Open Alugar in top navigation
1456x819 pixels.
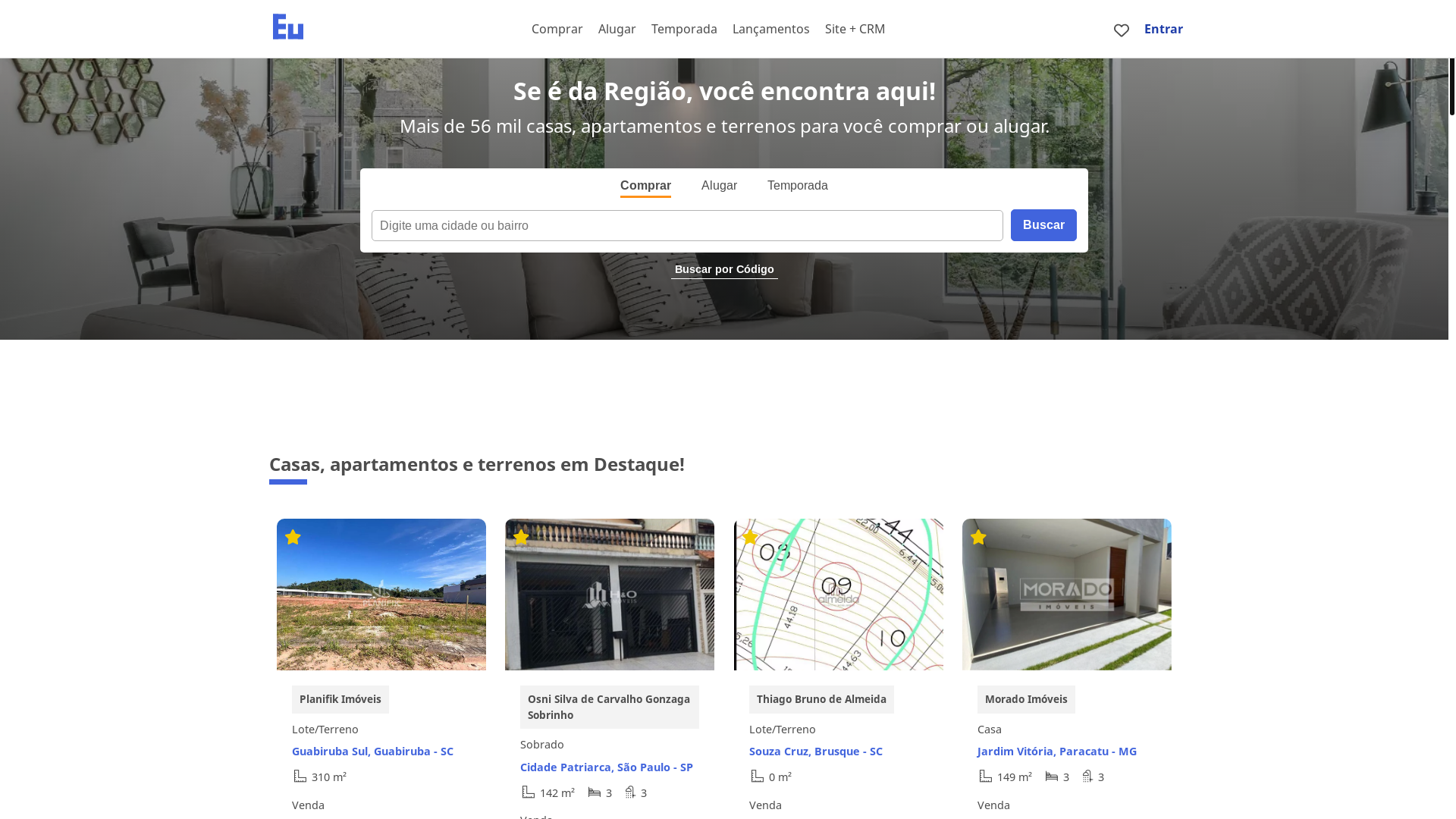tap(617, 29)
